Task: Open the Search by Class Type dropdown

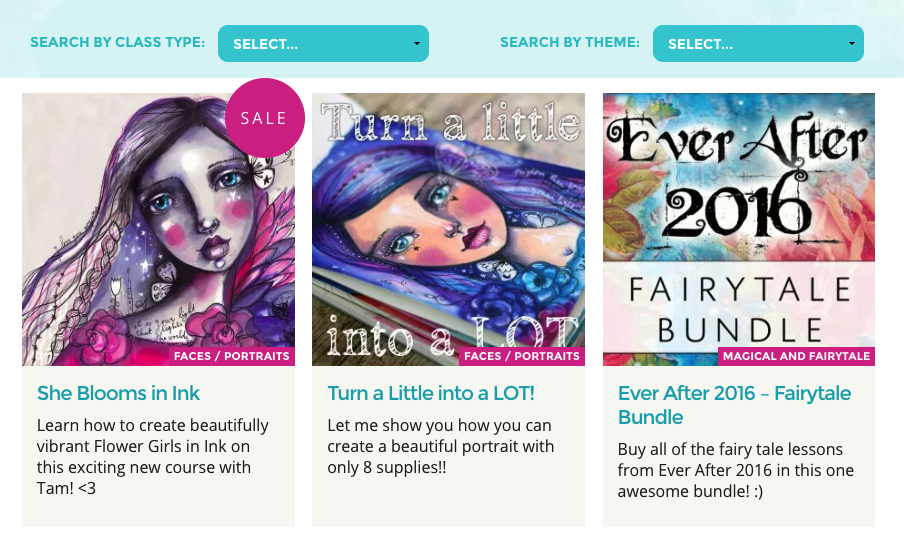Action: coord(323,43)
